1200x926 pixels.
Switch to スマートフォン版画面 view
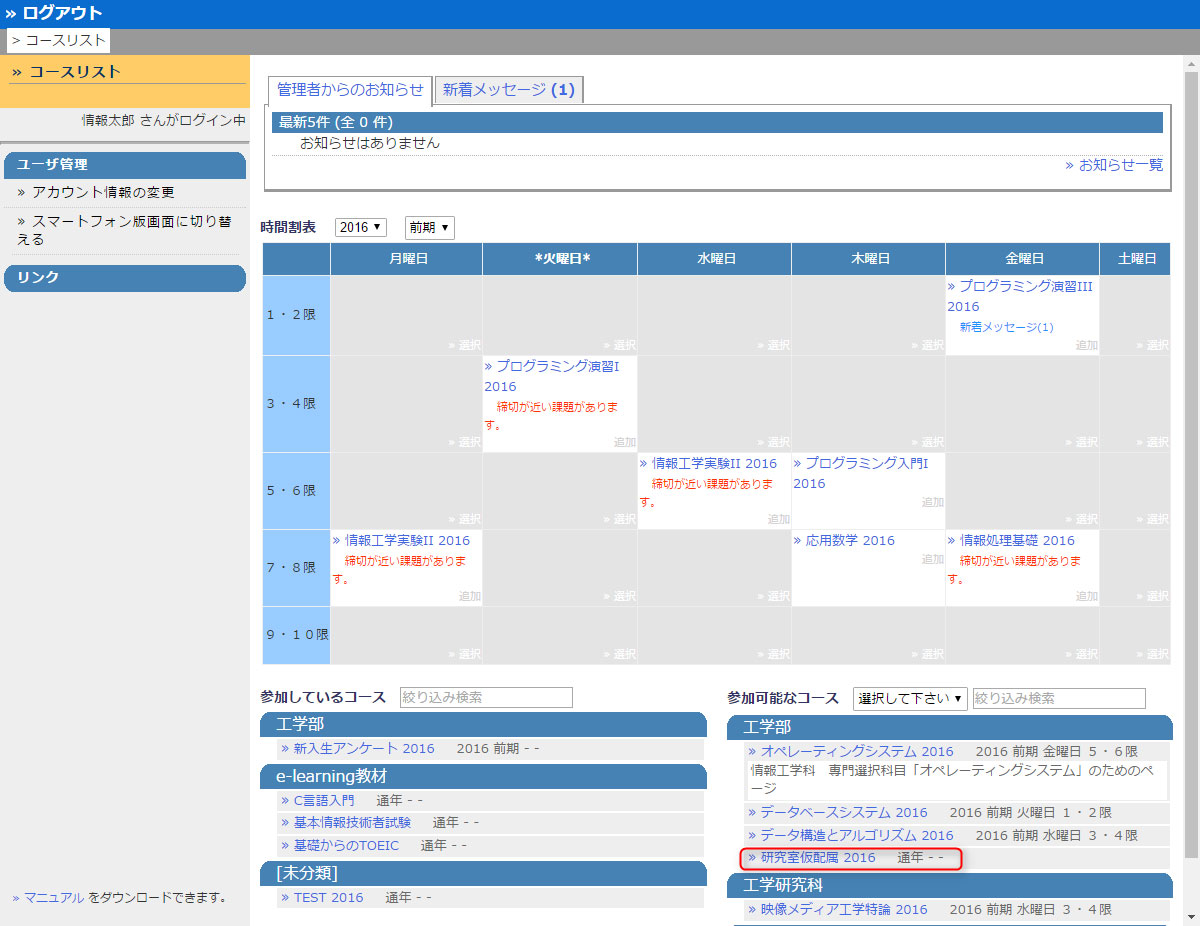124,230
